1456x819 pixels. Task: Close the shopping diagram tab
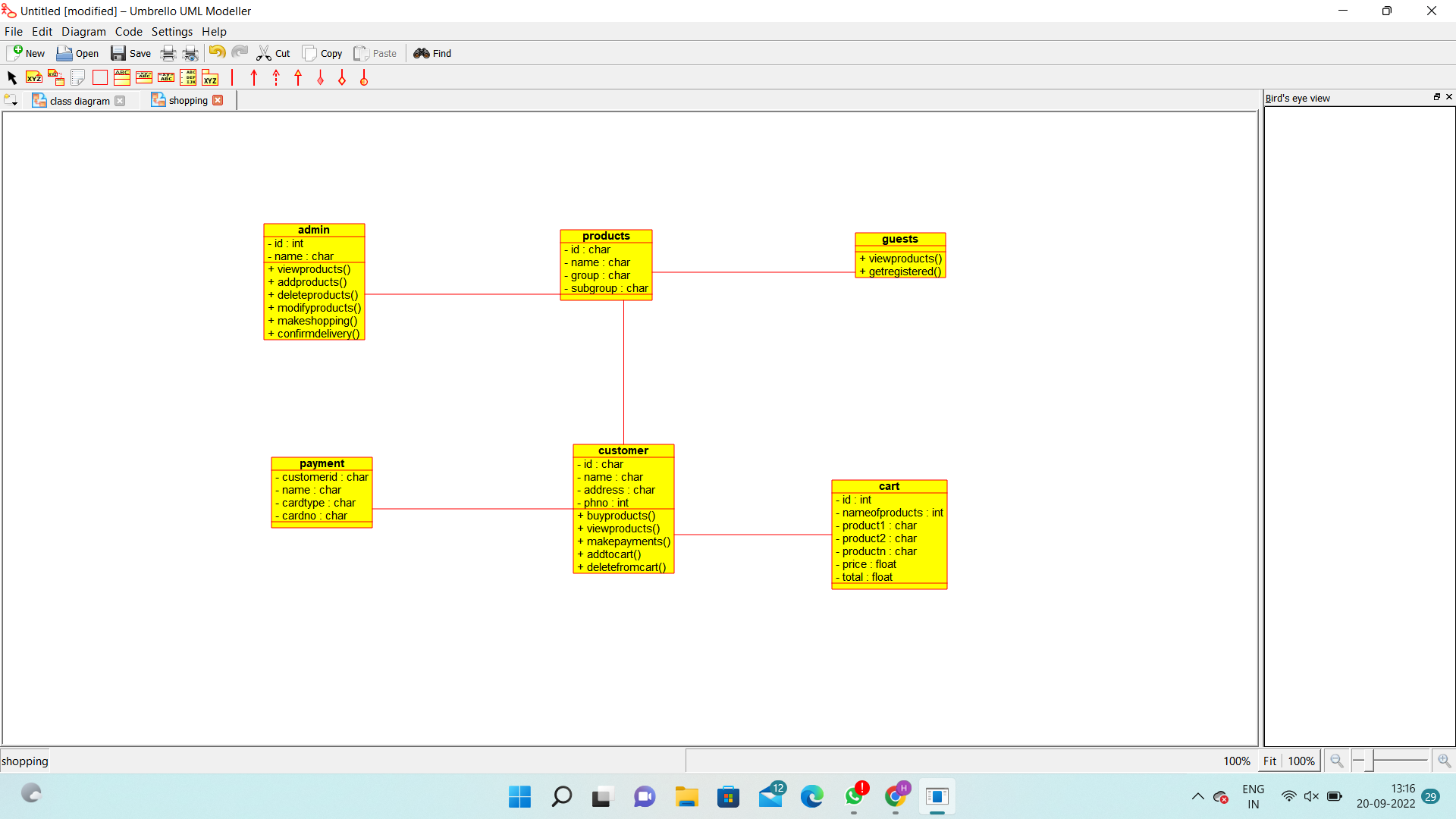click(218, 100)
